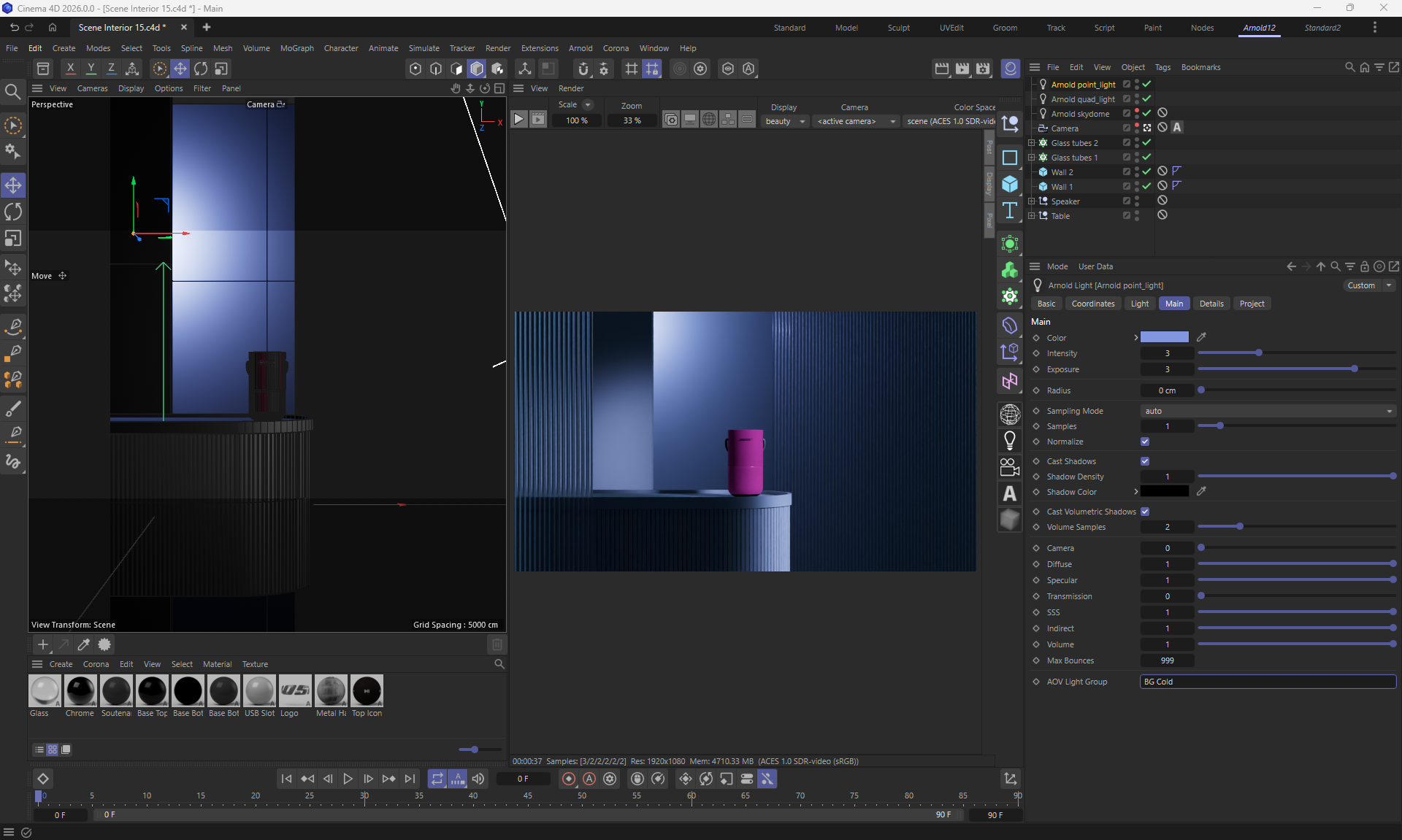Viewport: 1402px width, 840px height.
Task: Open the beauty display AOV dropdown
Action: [x=785, y=121]
